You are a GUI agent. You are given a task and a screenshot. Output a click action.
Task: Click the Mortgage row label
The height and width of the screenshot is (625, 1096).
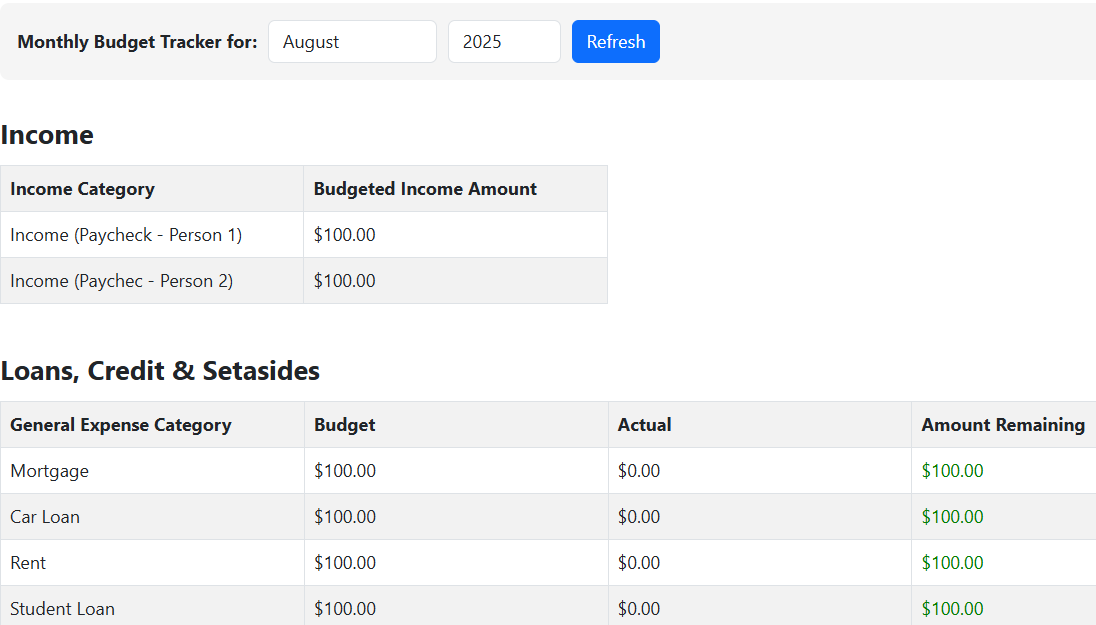tap(50, 471)
